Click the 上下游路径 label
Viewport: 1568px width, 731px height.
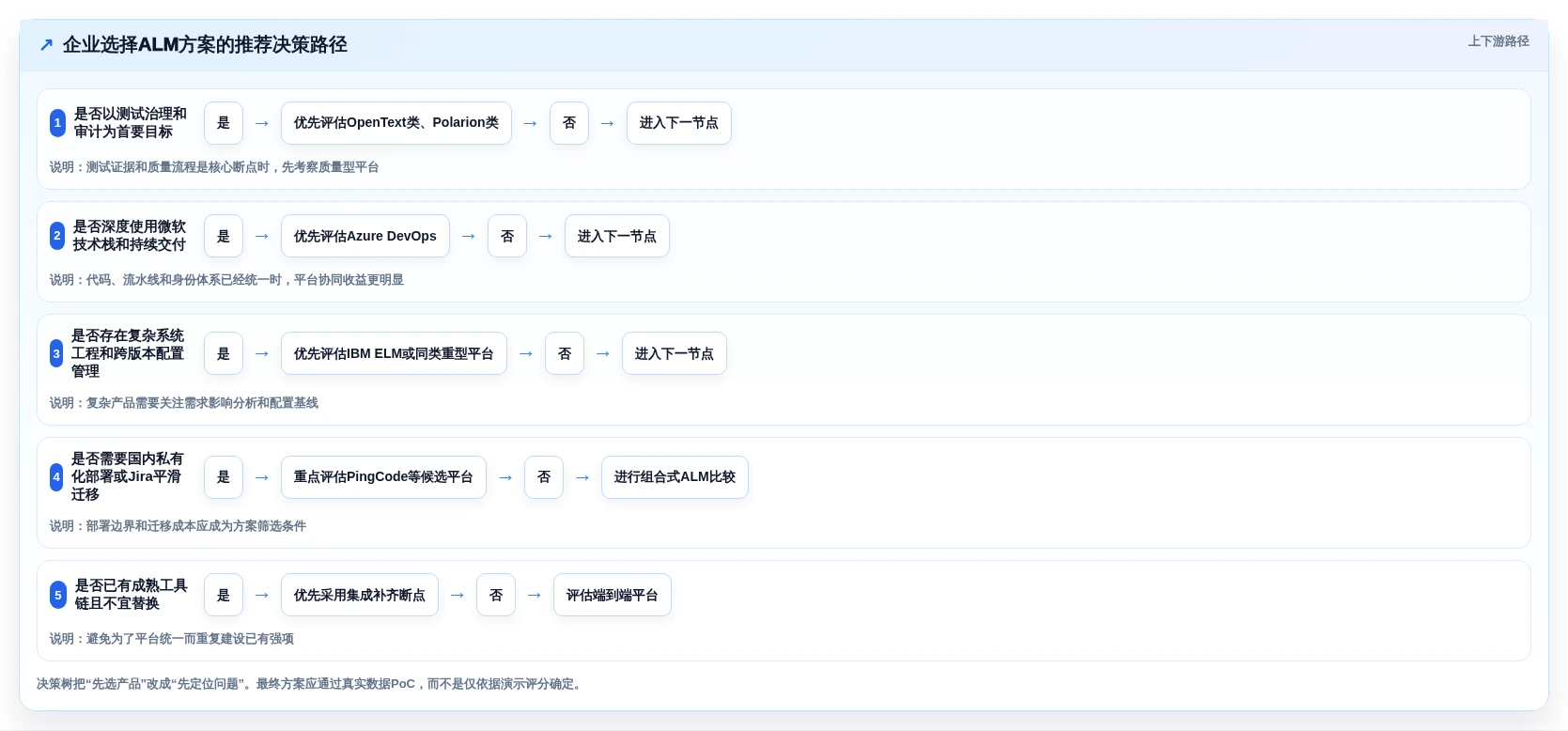point(1498,41)
